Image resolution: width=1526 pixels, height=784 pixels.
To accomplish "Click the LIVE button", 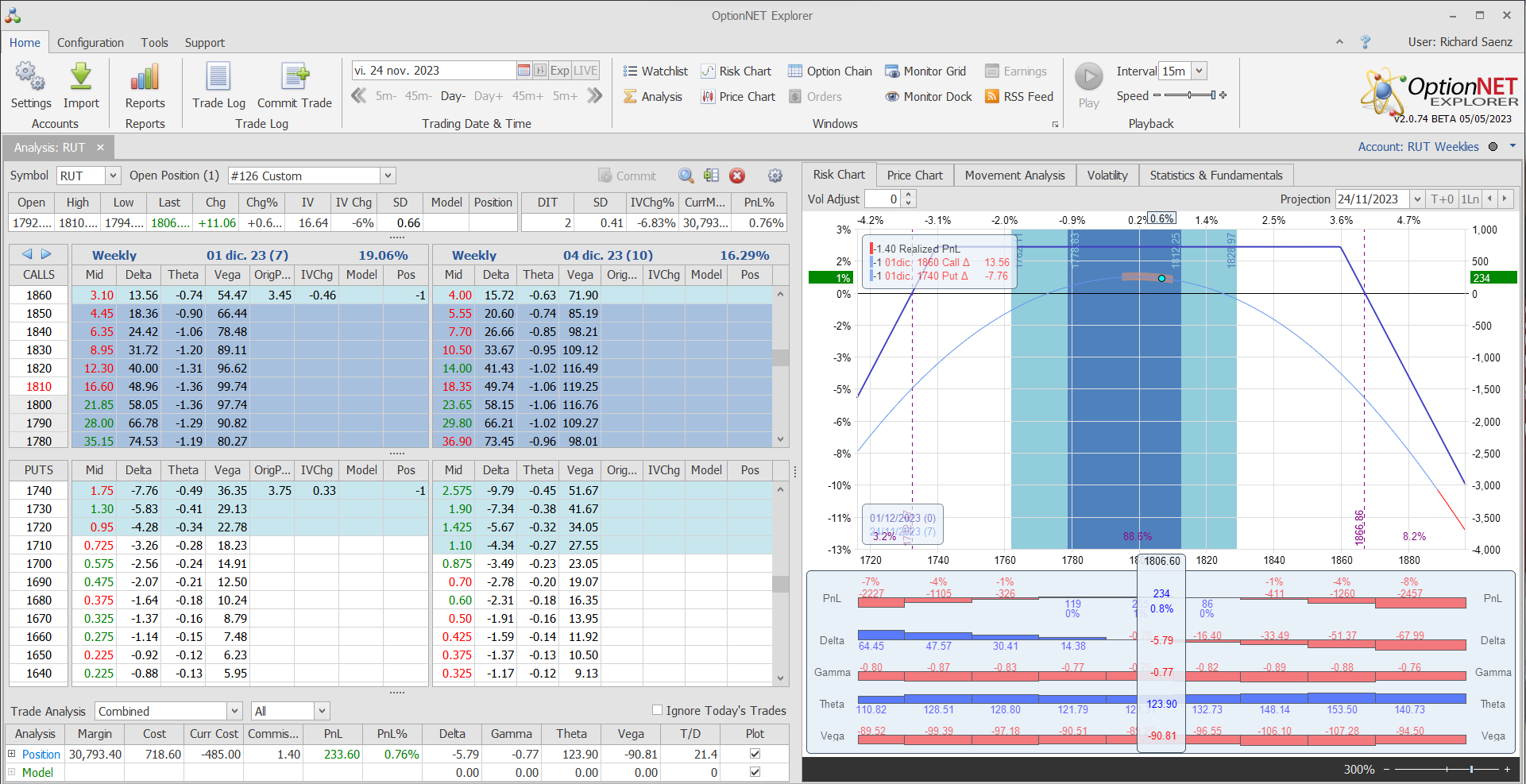I will point(585,71).
